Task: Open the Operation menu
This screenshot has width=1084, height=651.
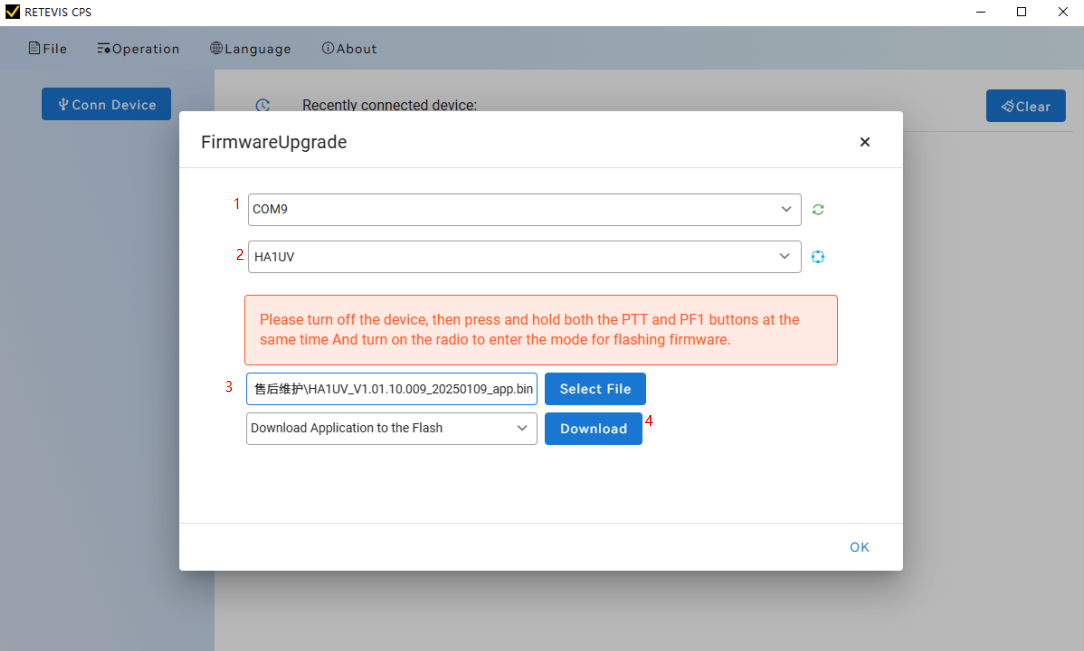Action: (x=138, y=48)
